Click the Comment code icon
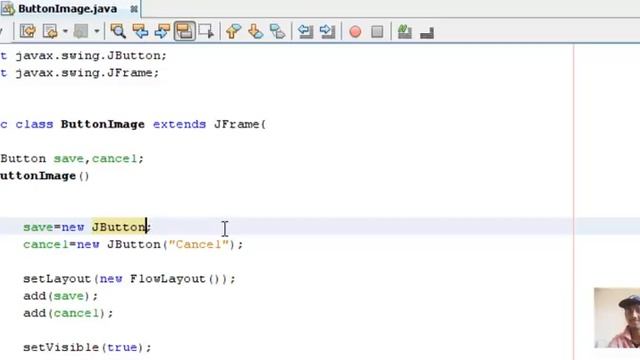640x360 pixels. tap(404, 31)
